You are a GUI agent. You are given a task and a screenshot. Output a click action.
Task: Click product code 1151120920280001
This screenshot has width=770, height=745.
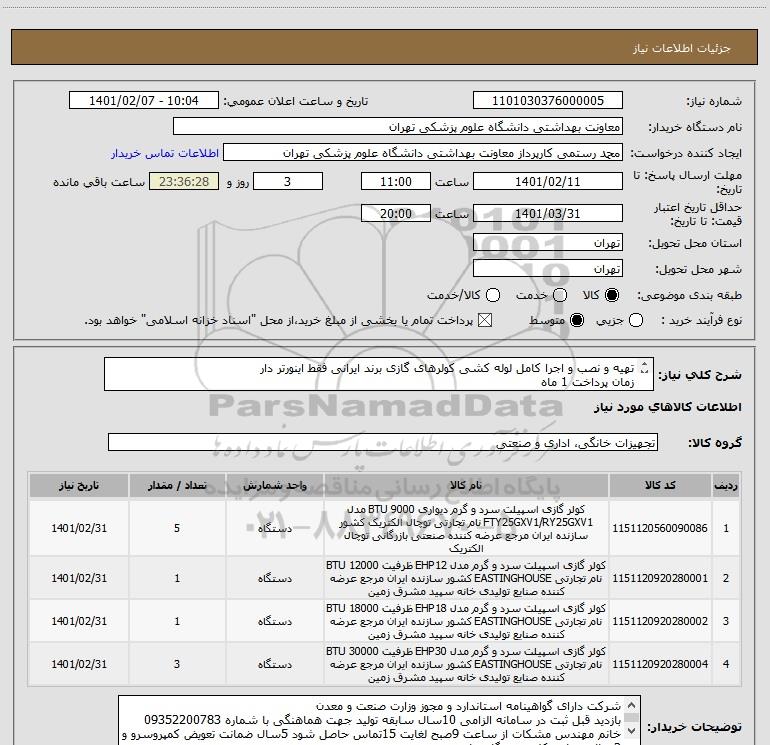[660, 579]
